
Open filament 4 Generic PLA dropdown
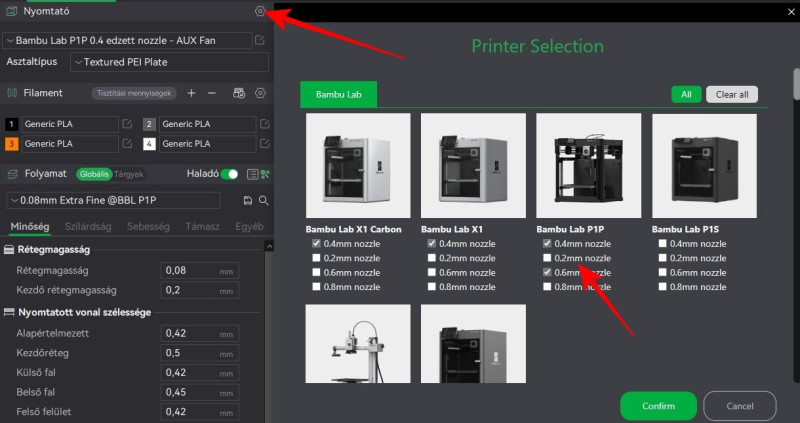(x=208, y=144)
